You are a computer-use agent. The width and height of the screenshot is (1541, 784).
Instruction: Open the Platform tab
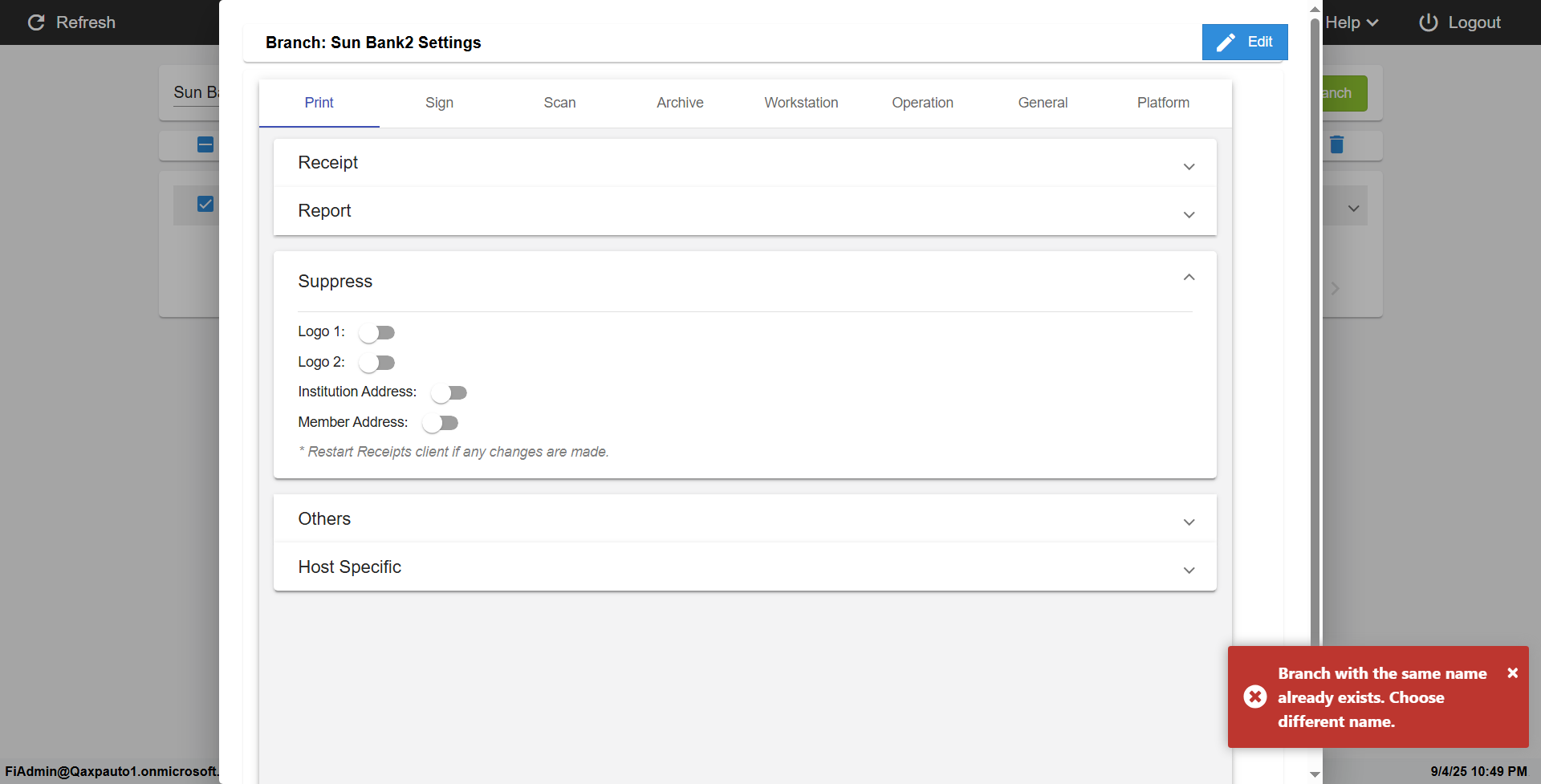click(x=1163, y=103)
